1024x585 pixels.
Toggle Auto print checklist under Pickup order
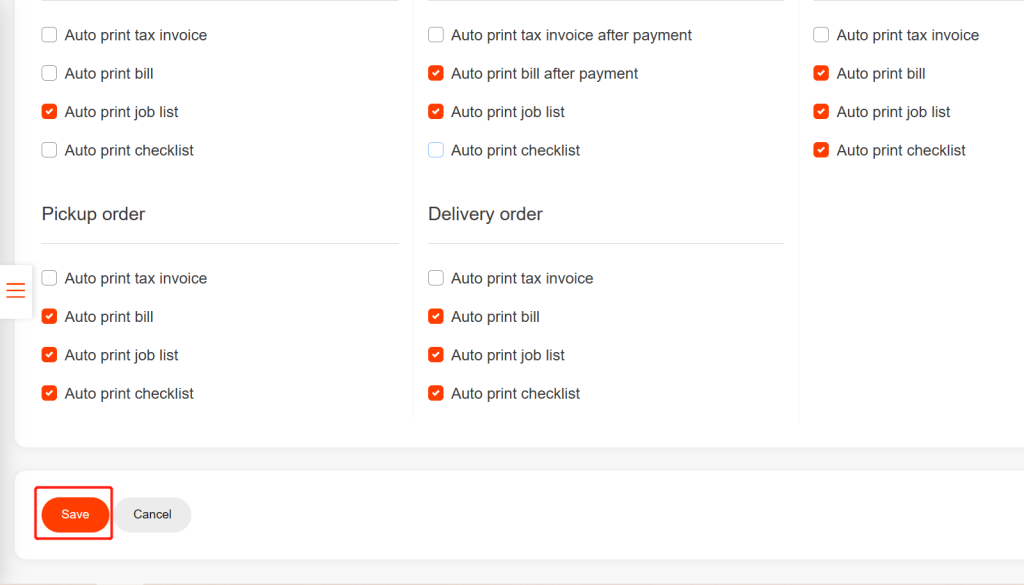(x=50, y=394)
